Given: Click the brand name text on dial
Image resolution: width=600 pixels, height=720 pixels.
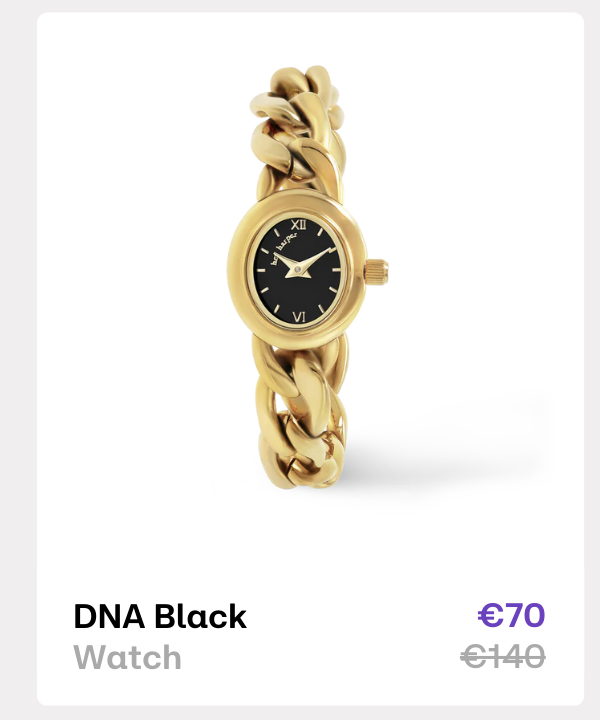Looking at the screenshot, I should point(284,248).
